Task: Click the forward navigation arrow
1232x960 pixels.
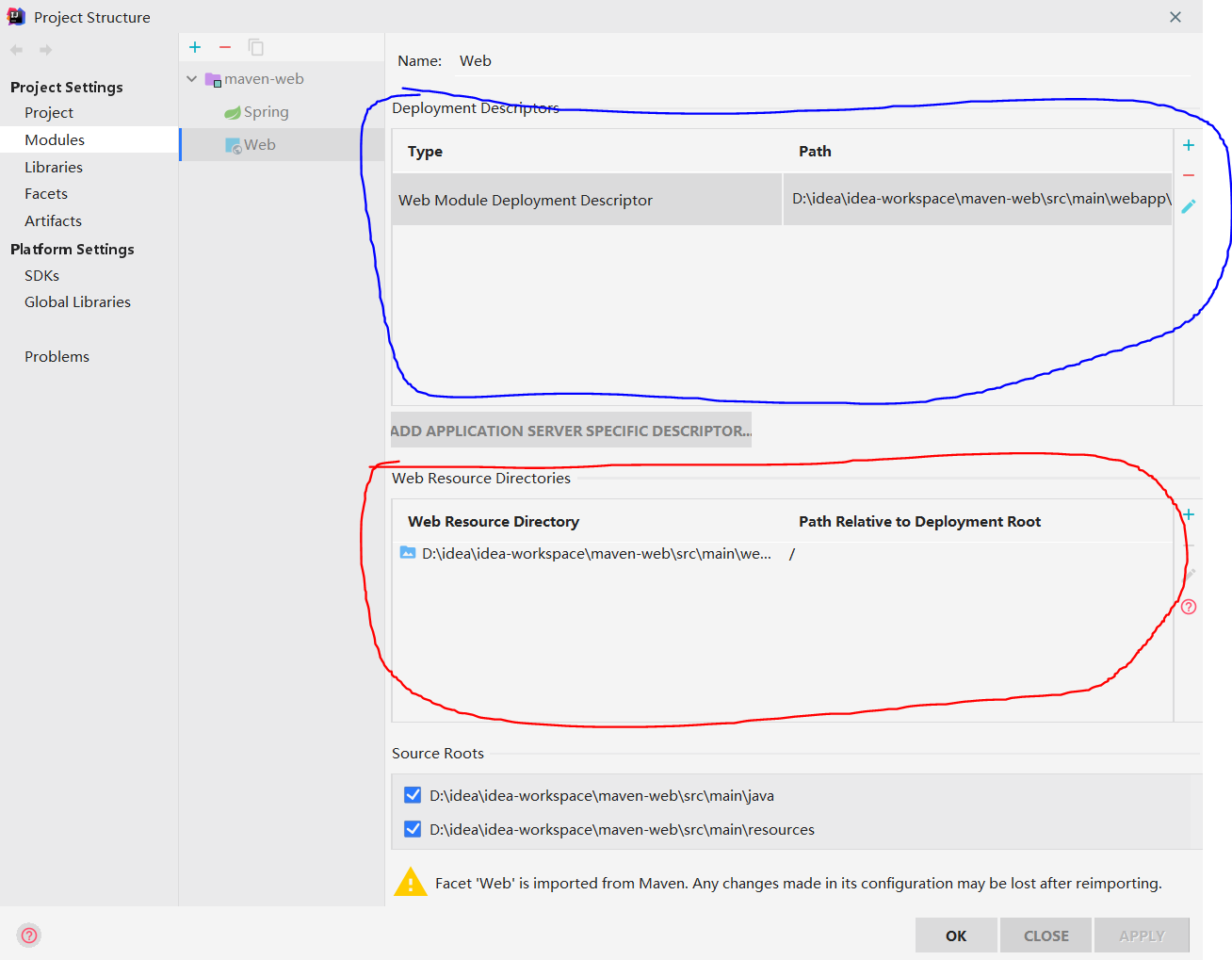Action: (45, 50)
